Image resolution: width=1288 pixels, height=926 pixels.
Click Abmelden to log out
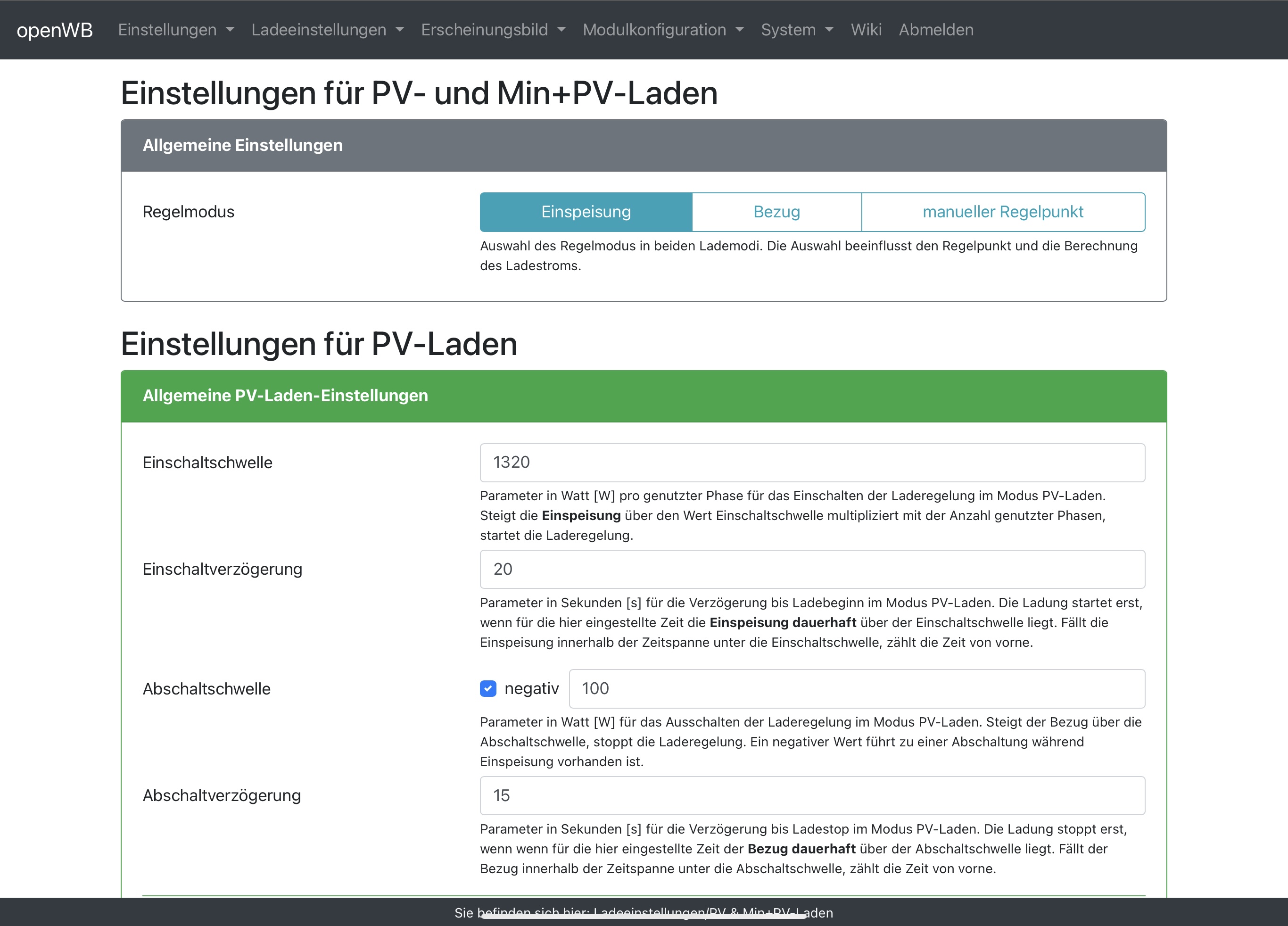(x=936, y=30)
